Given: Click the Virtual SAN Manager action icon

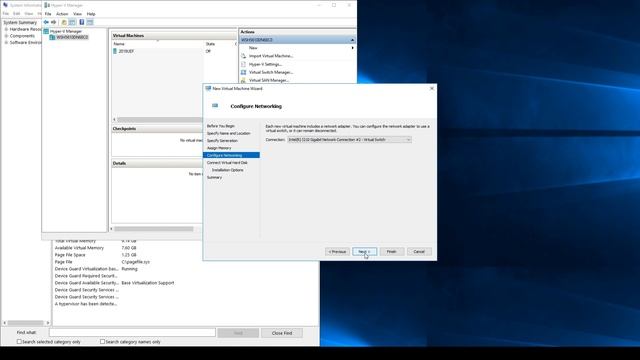Looking at the screenshot, I should 243,80.
